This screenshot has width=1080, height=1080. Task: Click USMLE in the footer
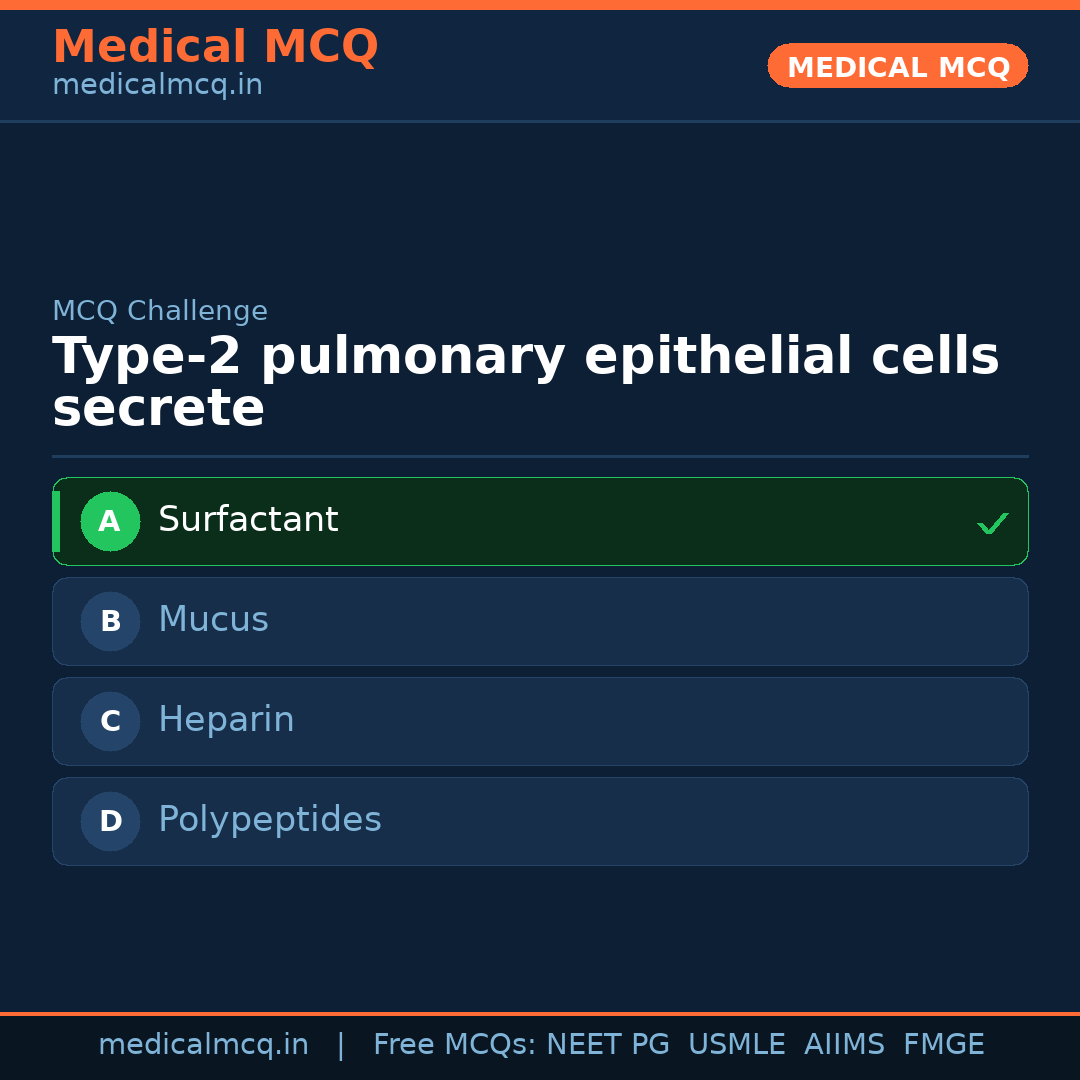(736, 1045)
